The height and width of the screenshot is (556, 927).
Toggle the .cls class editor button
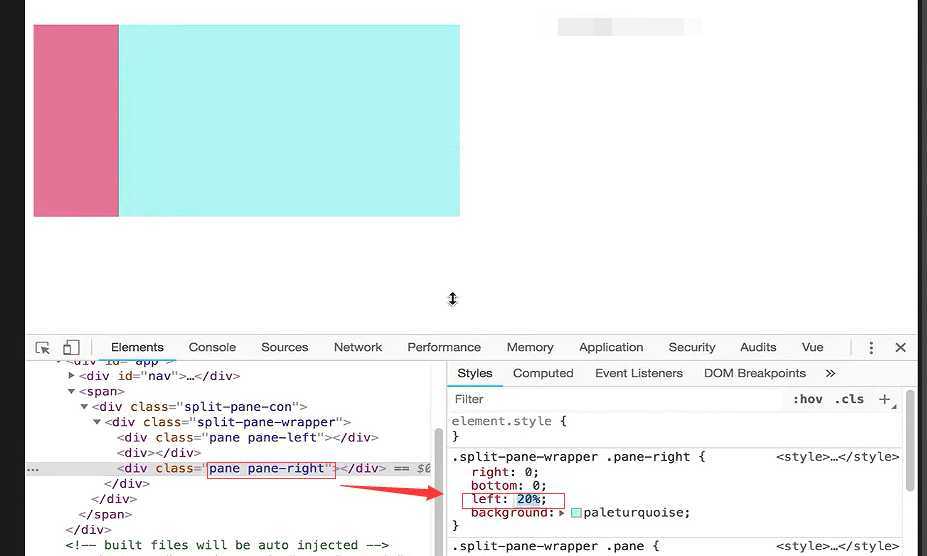tap(849, 399)
